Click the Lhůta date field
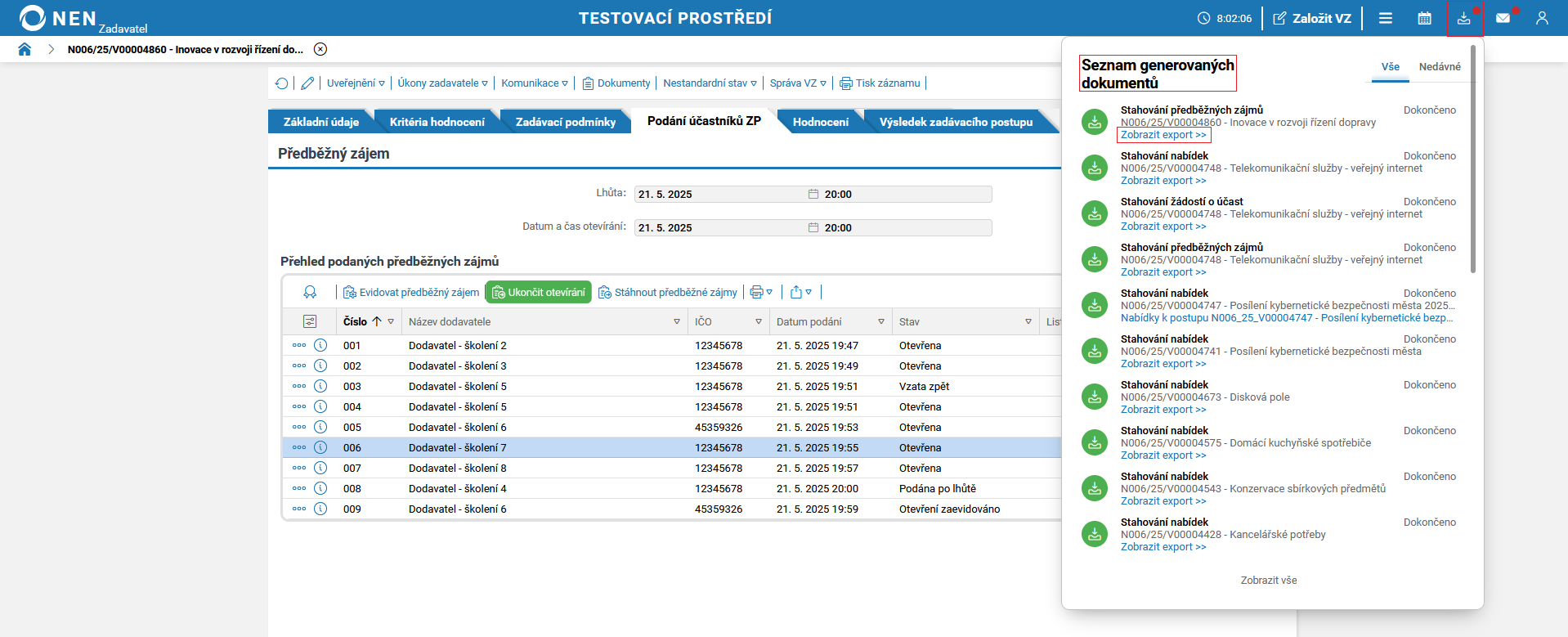Screen dimensions: 1568x637 coord(719,195)
